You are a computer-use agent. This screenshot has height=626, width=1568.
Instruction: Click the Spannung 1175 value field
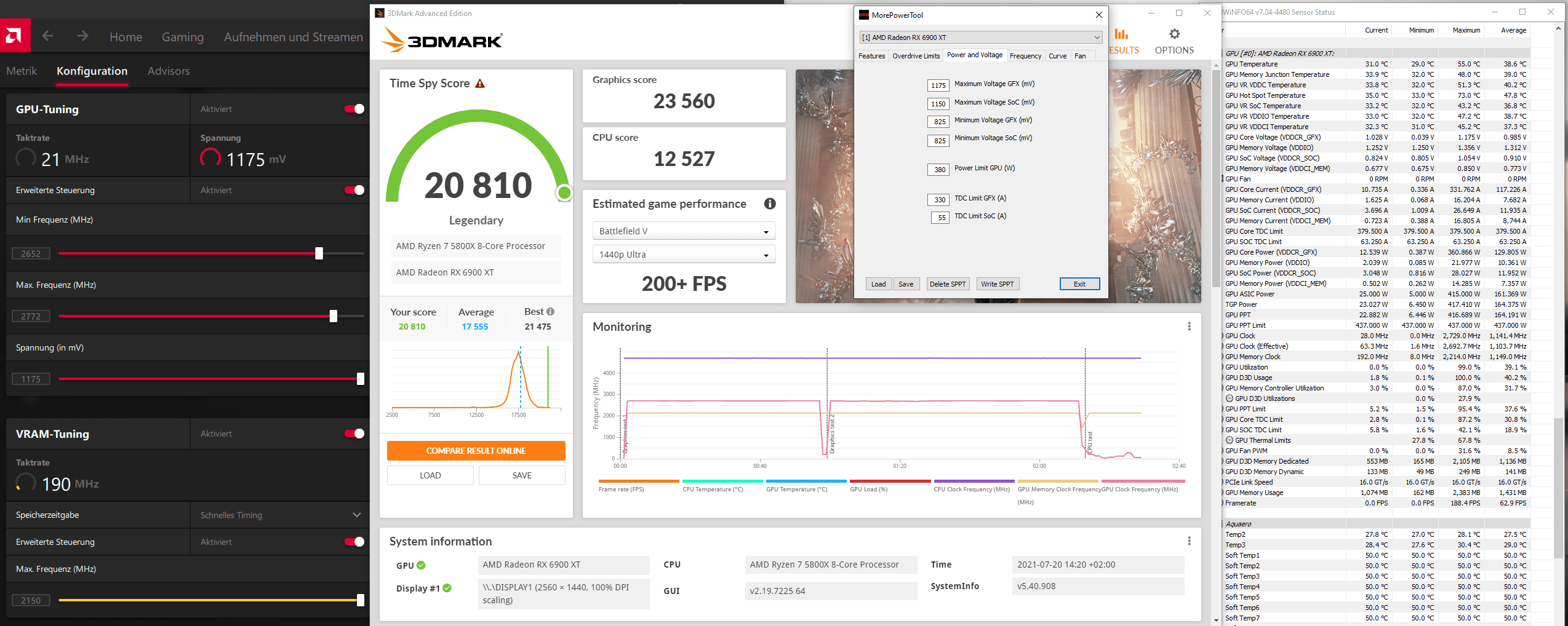(31, 379)
